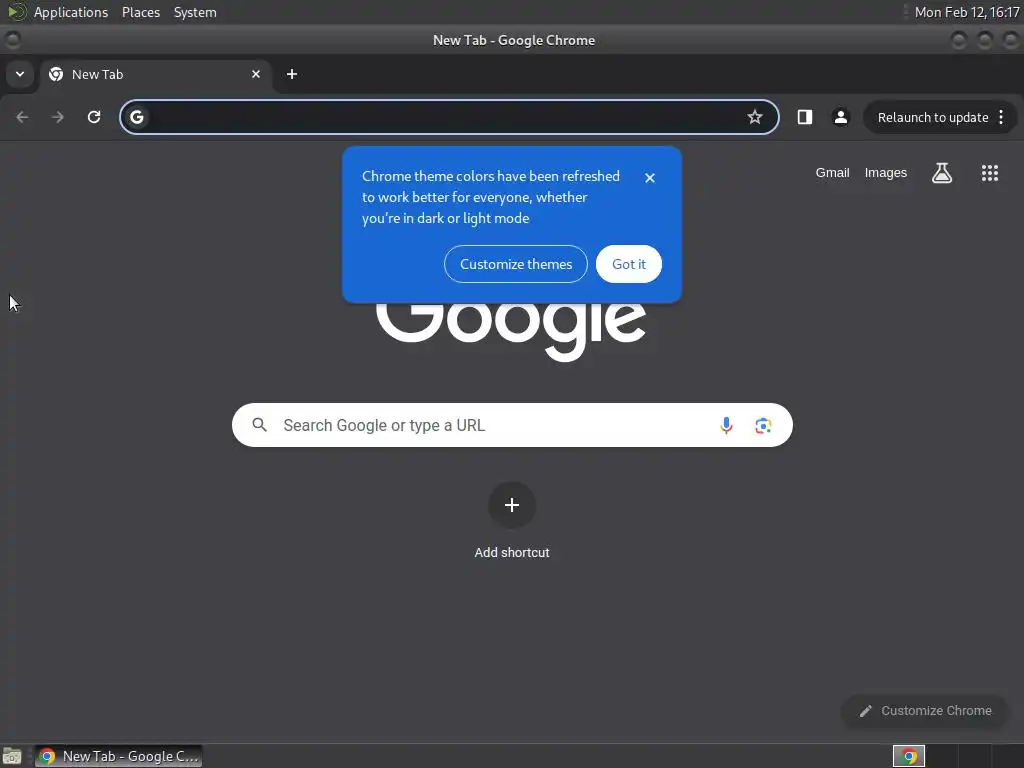Select the New Tab tab
Screen dimensions: 1024x768
[x=155, y=74]
